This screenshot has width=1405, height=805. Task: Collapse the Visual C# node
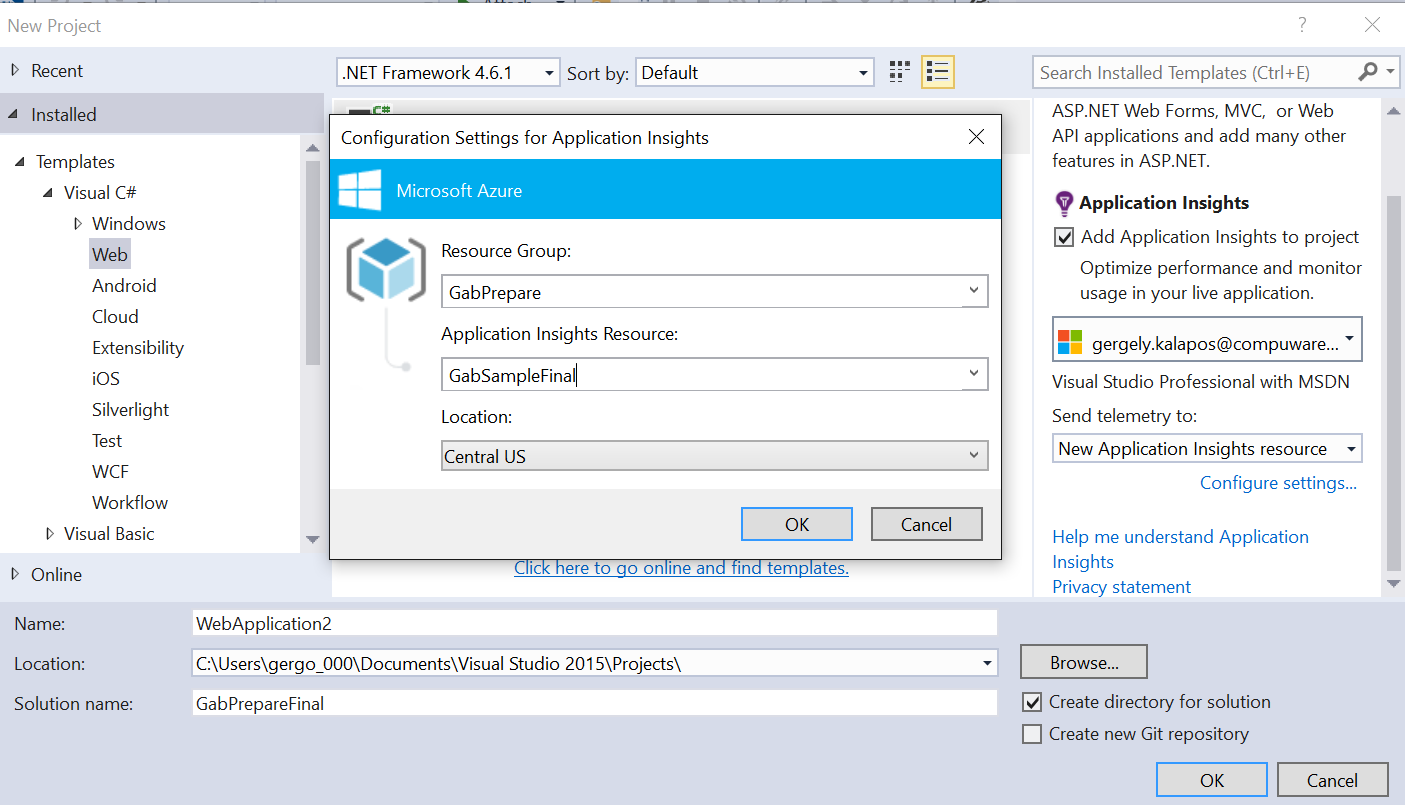(48, 192)
